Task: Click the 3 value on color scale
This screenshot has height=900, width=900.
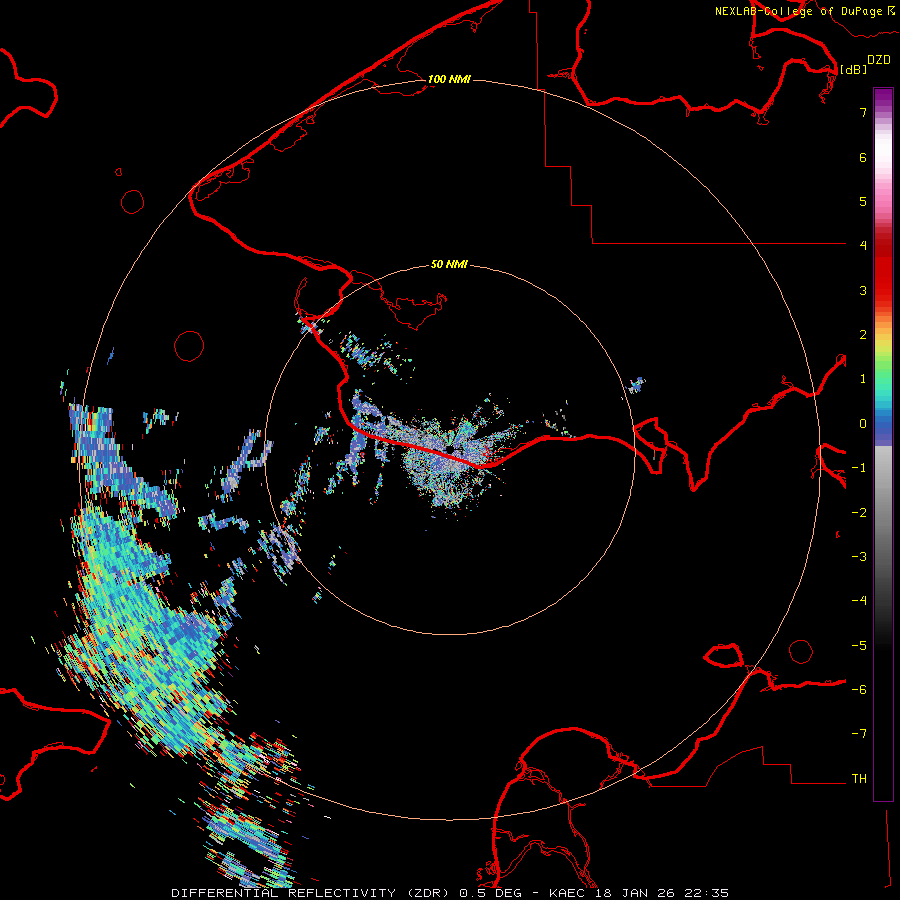Action: [863, 290]
